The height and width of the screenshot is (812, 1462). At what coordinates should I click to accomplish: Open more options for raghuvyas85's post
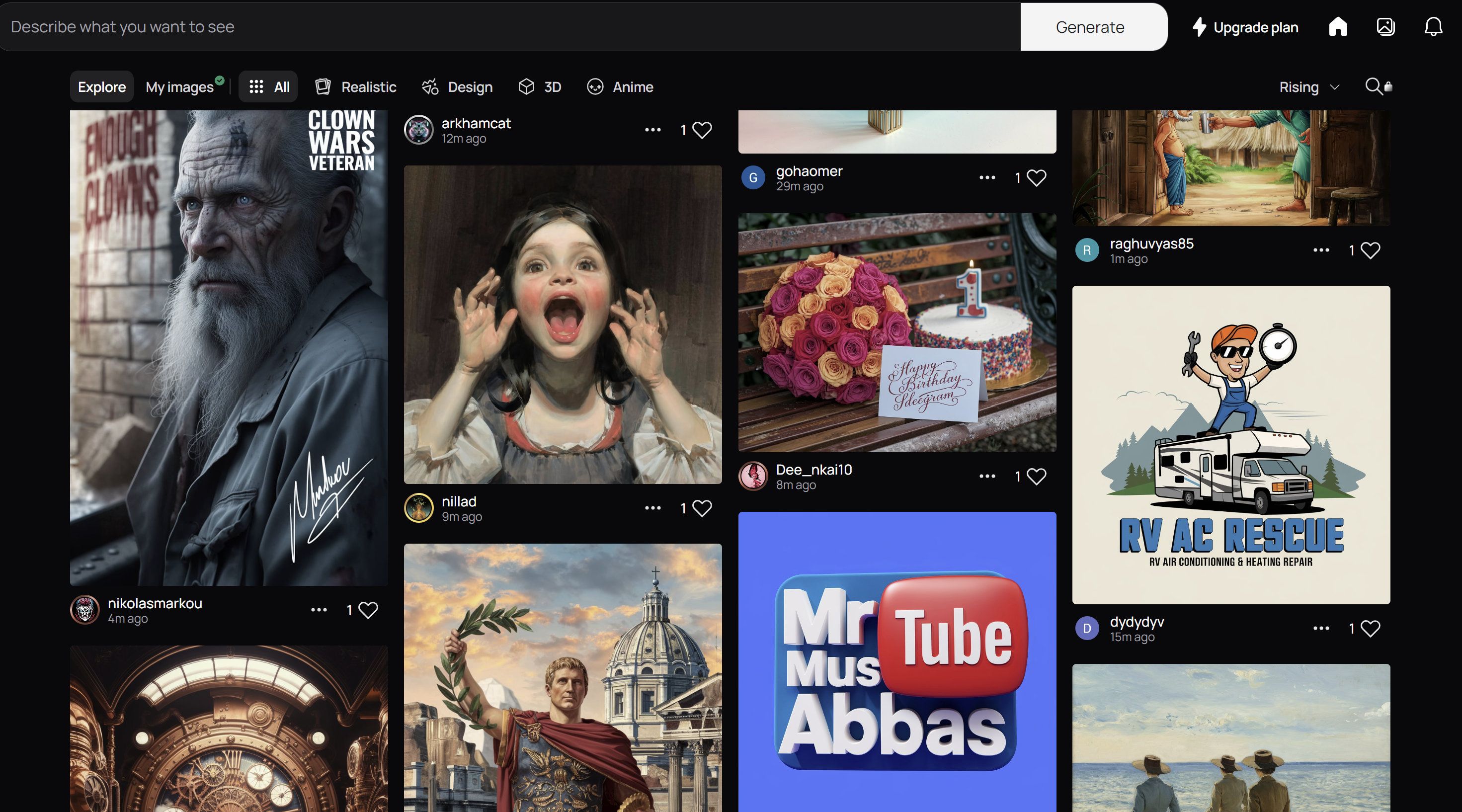coord(1321,250)
